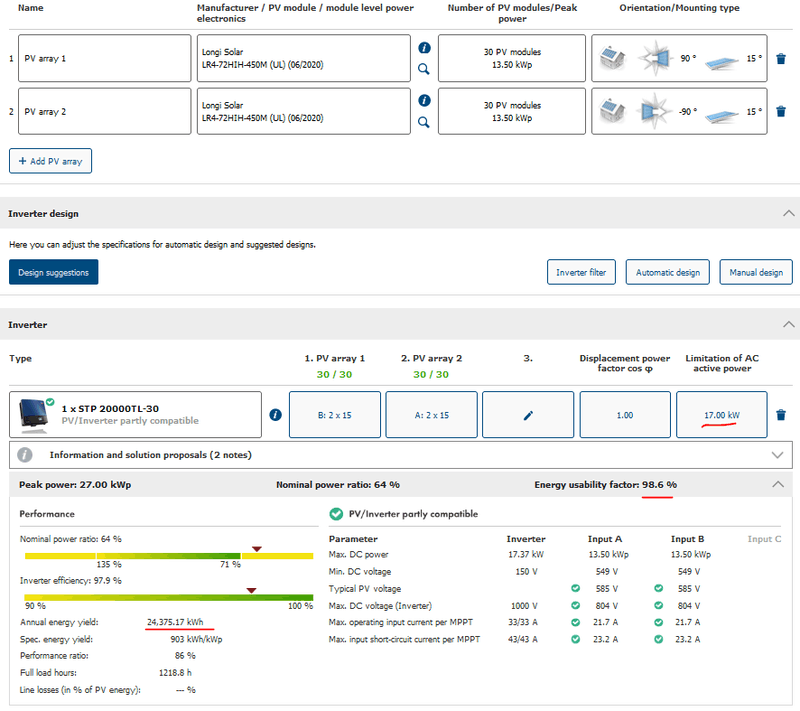Click the Manual design button

pos(756,272)
